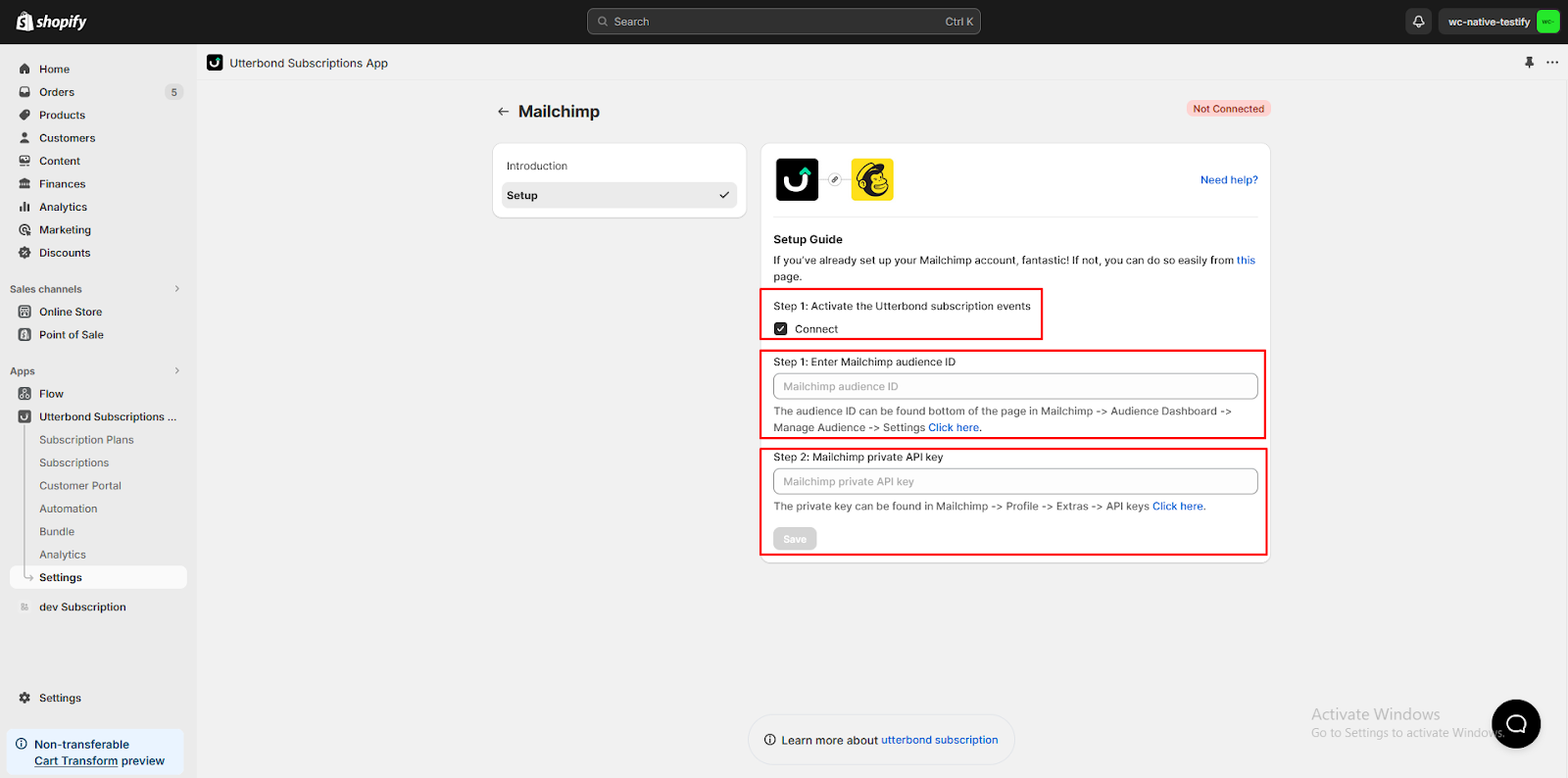Open Home in the sidebar
The height and width of the screenshot is (778, 1568).
click(54, 70)
